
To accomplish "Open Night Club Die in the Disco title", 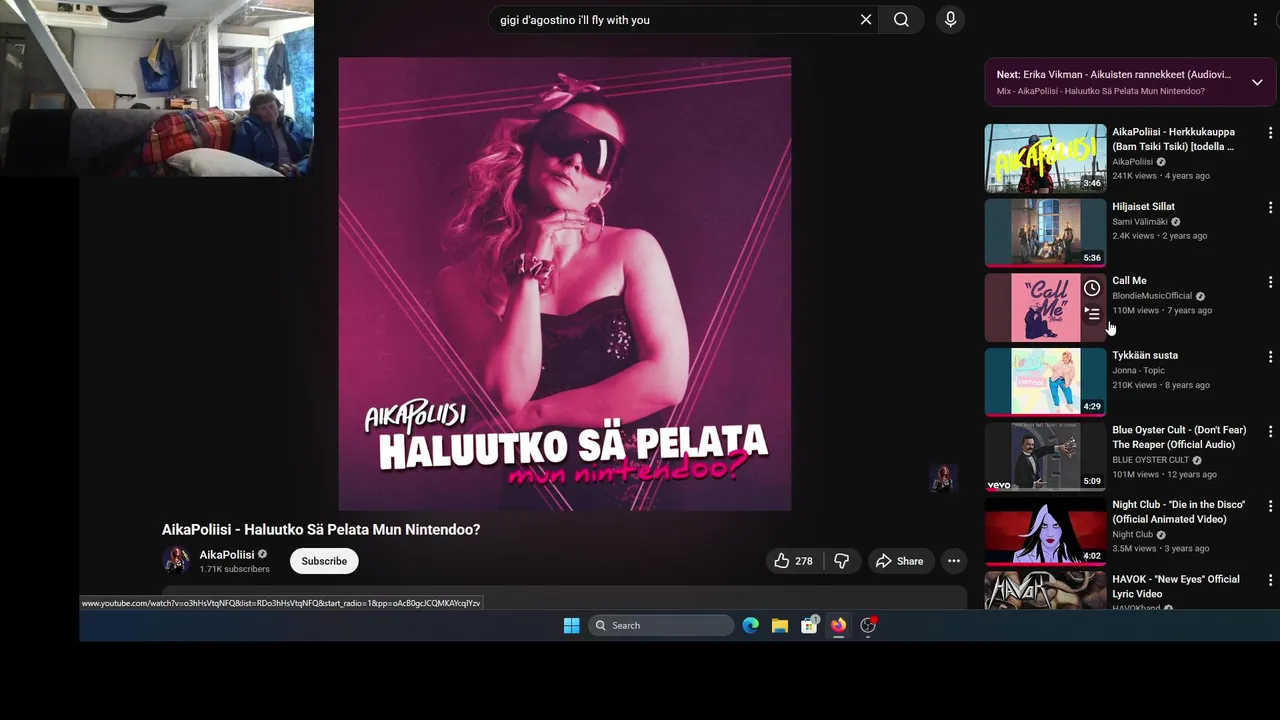I will click(x=1178, y=512).
